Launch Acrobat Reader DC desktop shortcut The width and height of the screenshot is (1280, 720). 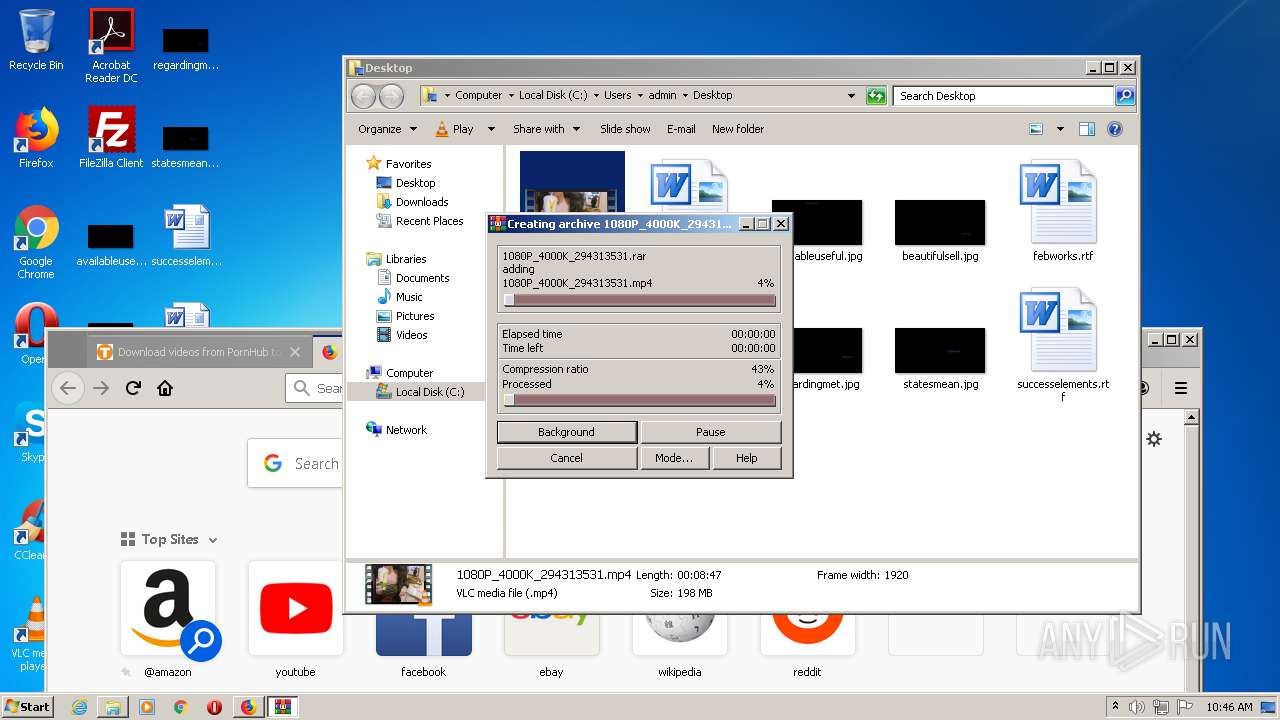click(x=111, y=45)
